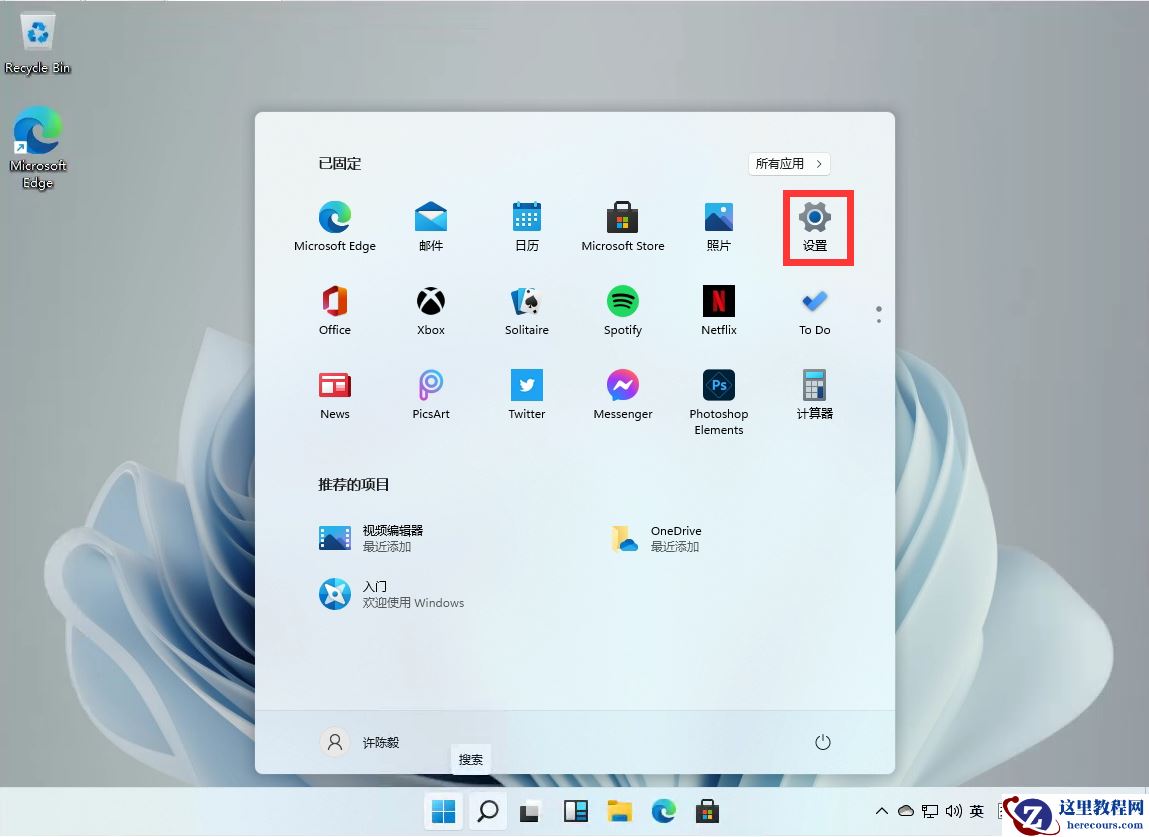Open Windows Search from the taskbar
1149x837 pixels.
pyautogui.click(x=487, y=811)
